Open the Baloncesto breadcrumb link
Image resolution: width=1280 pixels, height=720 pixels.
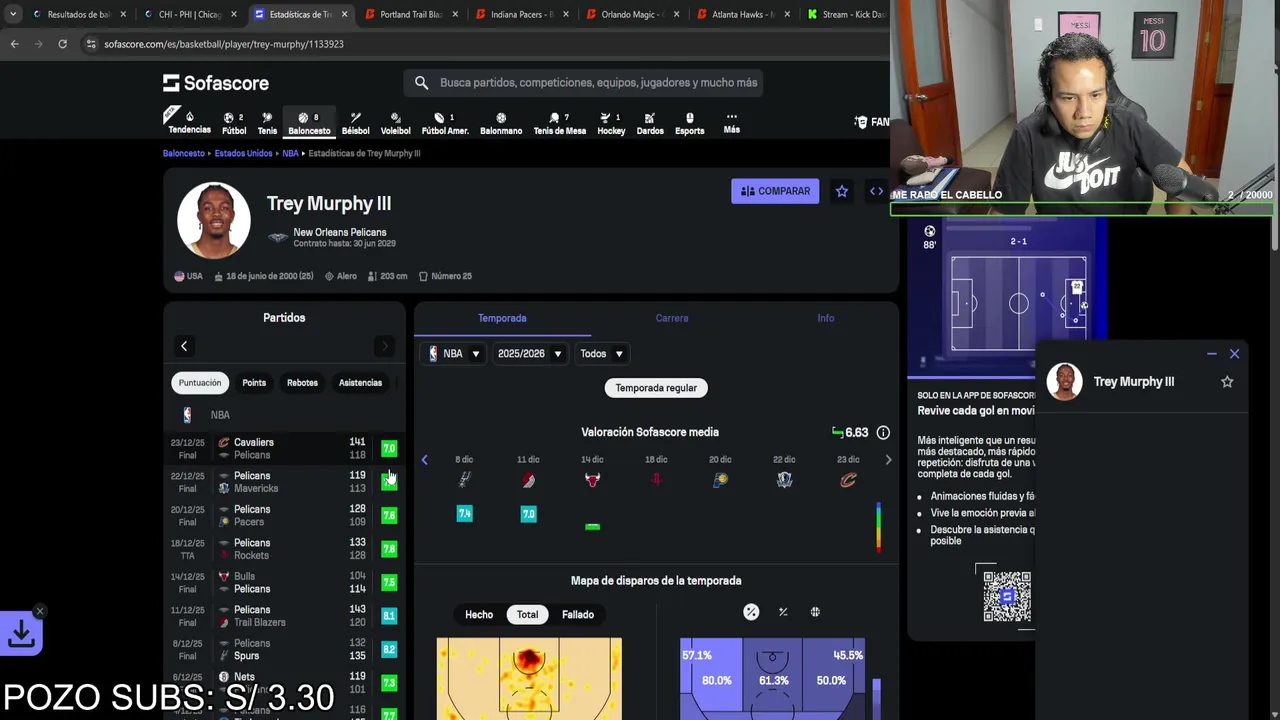[183, 153]
